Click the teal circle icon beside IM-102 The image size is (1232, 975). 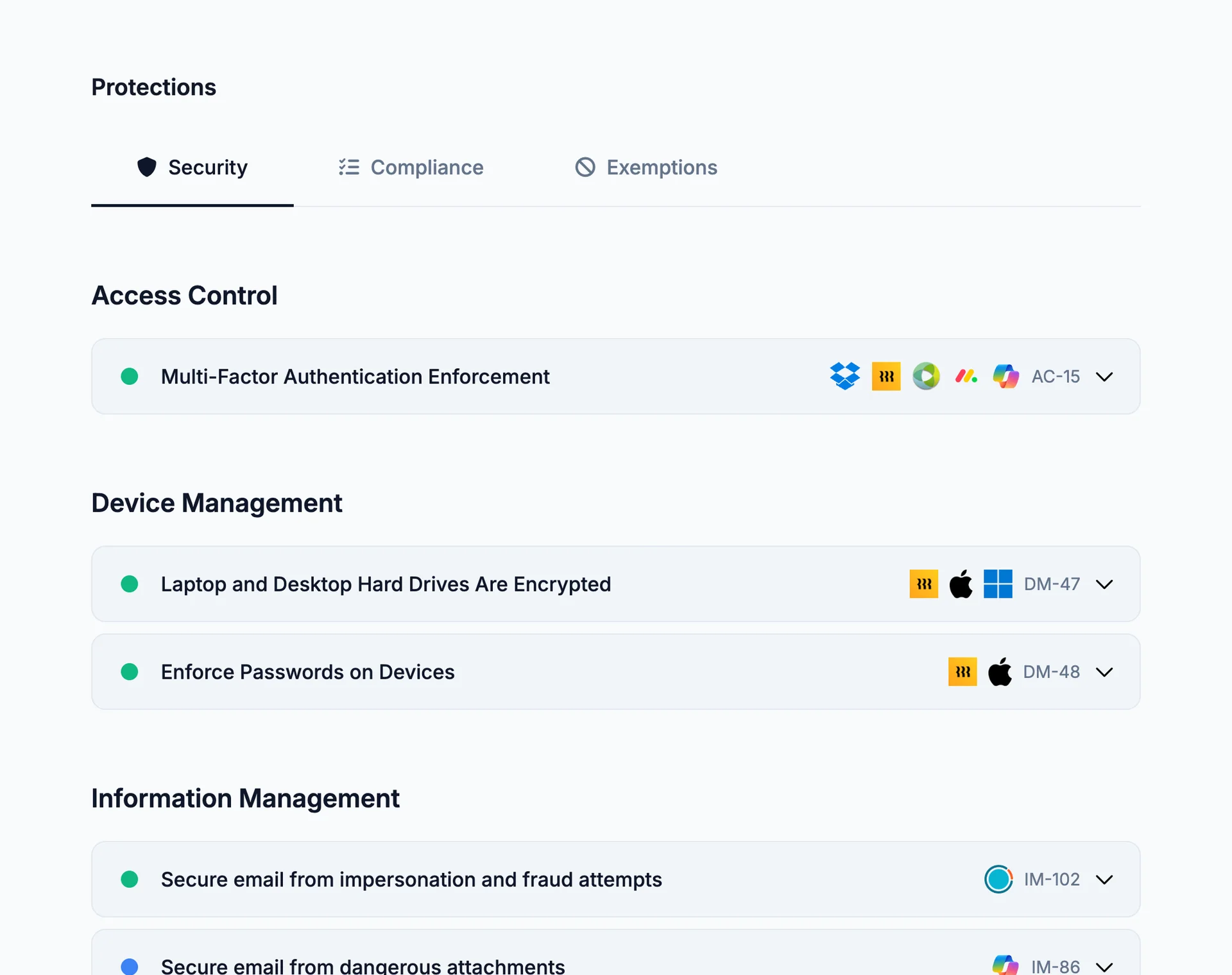[x=998, y=879]
